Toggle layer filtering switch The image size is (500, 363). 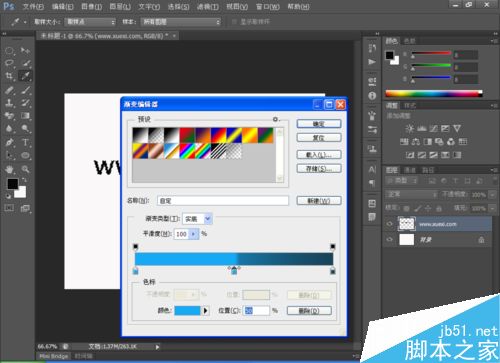494,181
